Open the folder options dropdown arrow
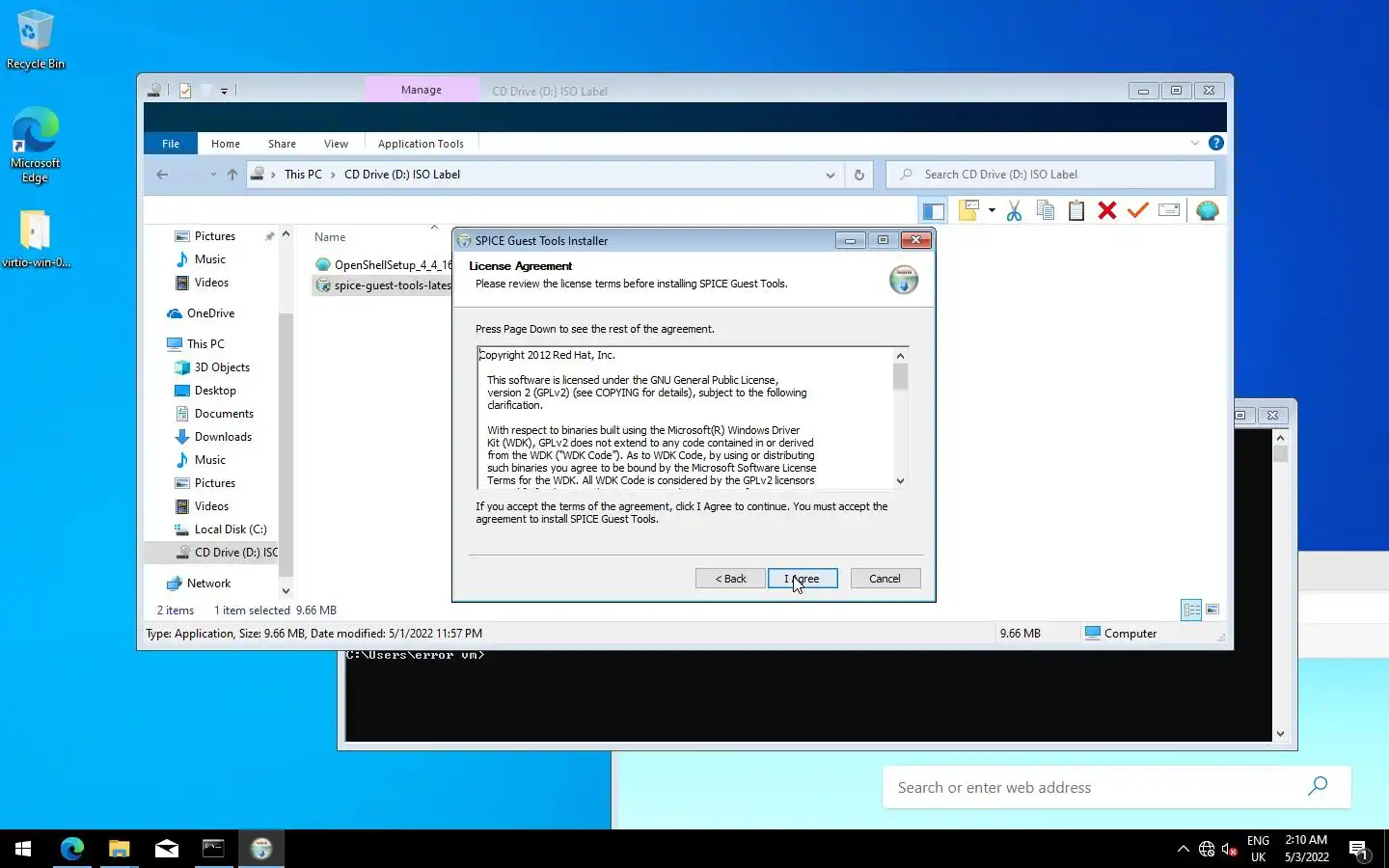This screenshot has height=868, width=1389. pyautogui.click(x=992, y=210)
